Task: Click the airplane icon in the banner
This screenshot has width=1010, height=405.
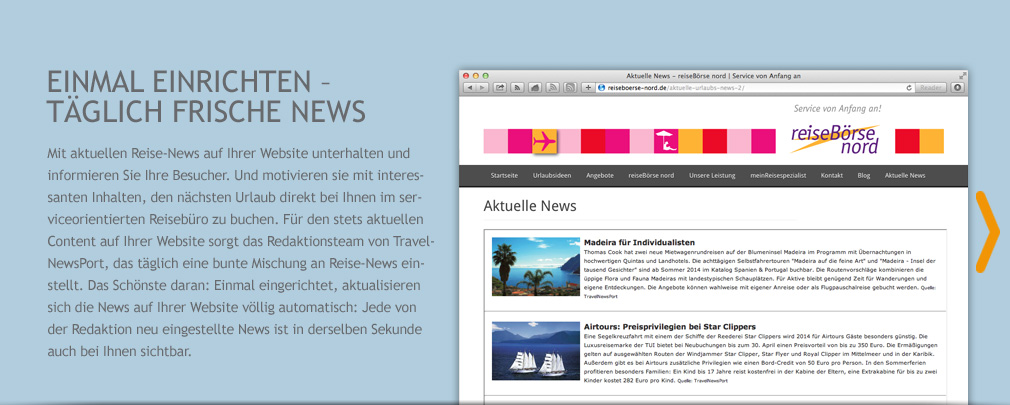Action: 545,141
